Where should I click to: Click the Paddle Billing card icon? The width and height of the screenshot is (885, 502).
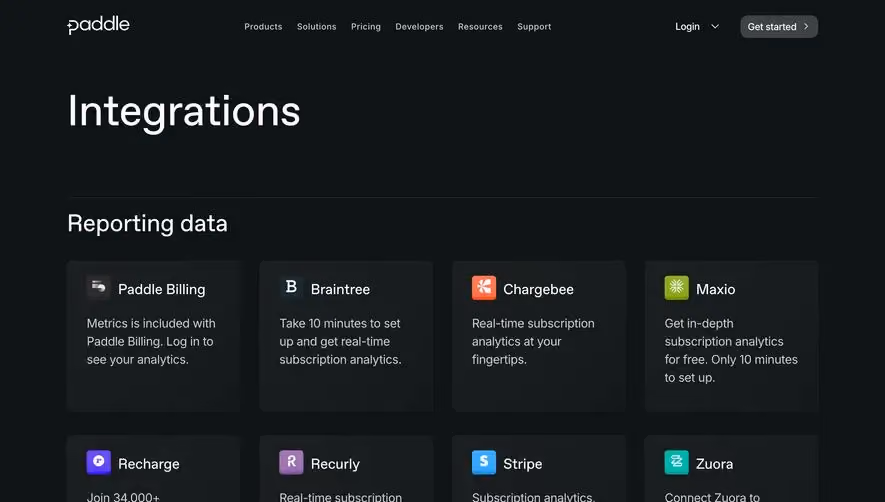(x=98, y=288)
